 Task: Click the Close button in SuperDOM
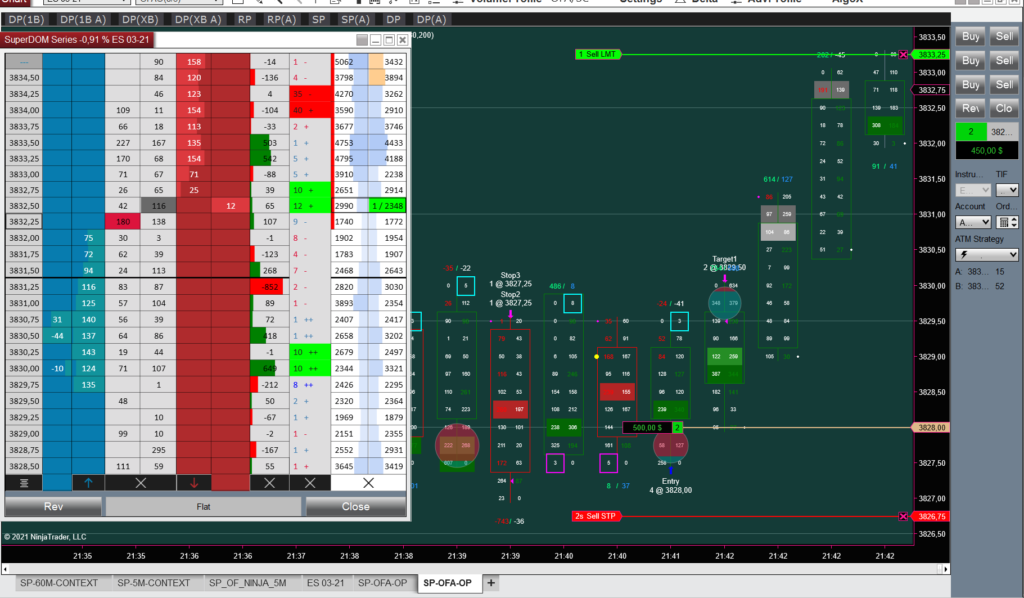(355, 507)
